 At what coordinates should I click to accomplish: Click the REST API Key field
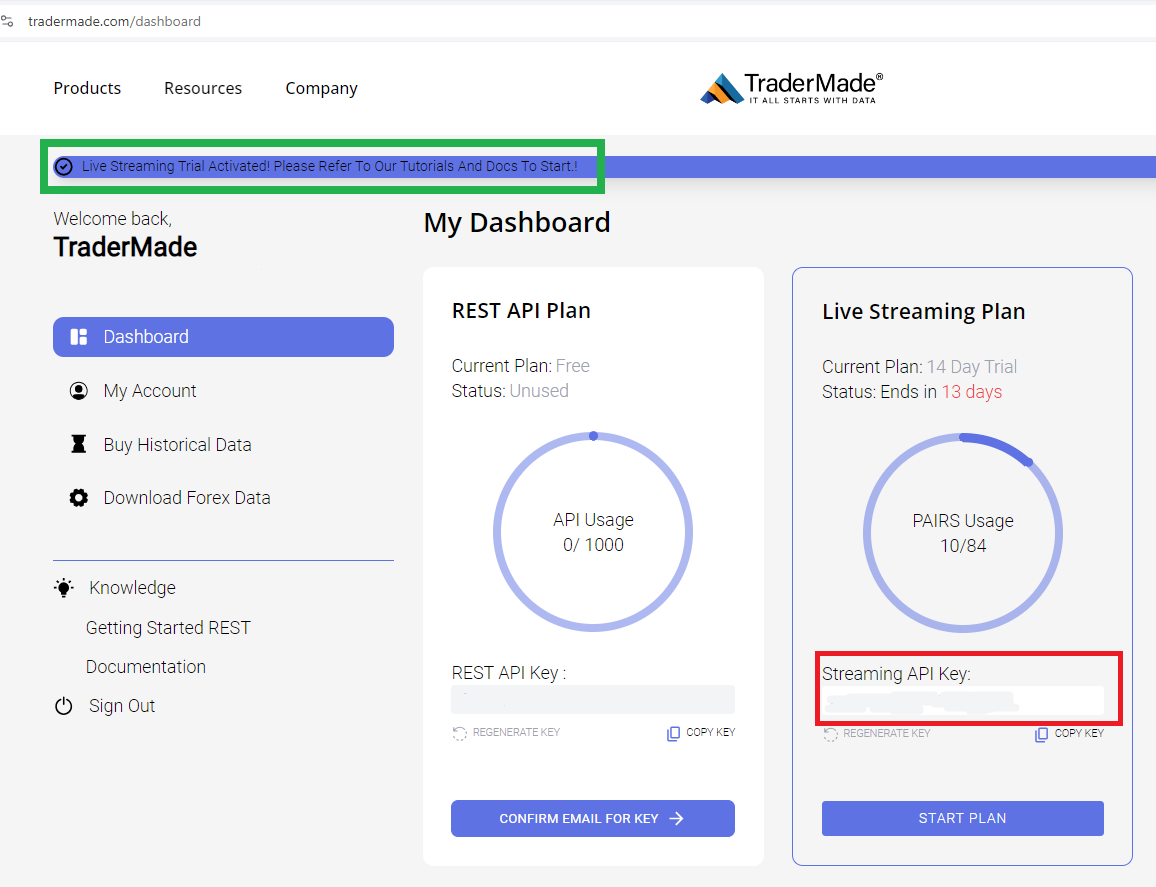pos(593,700)
